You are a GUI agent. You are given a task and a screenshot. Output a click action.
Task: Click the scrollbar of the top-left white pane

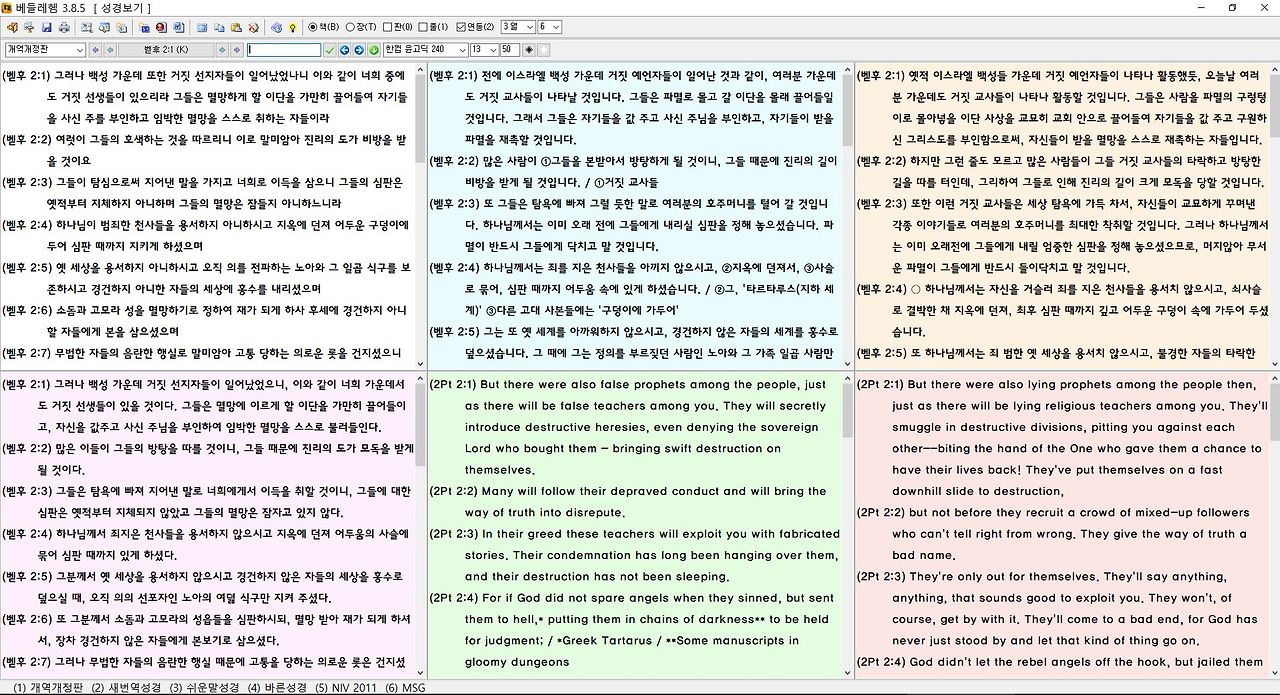point(419,215)
